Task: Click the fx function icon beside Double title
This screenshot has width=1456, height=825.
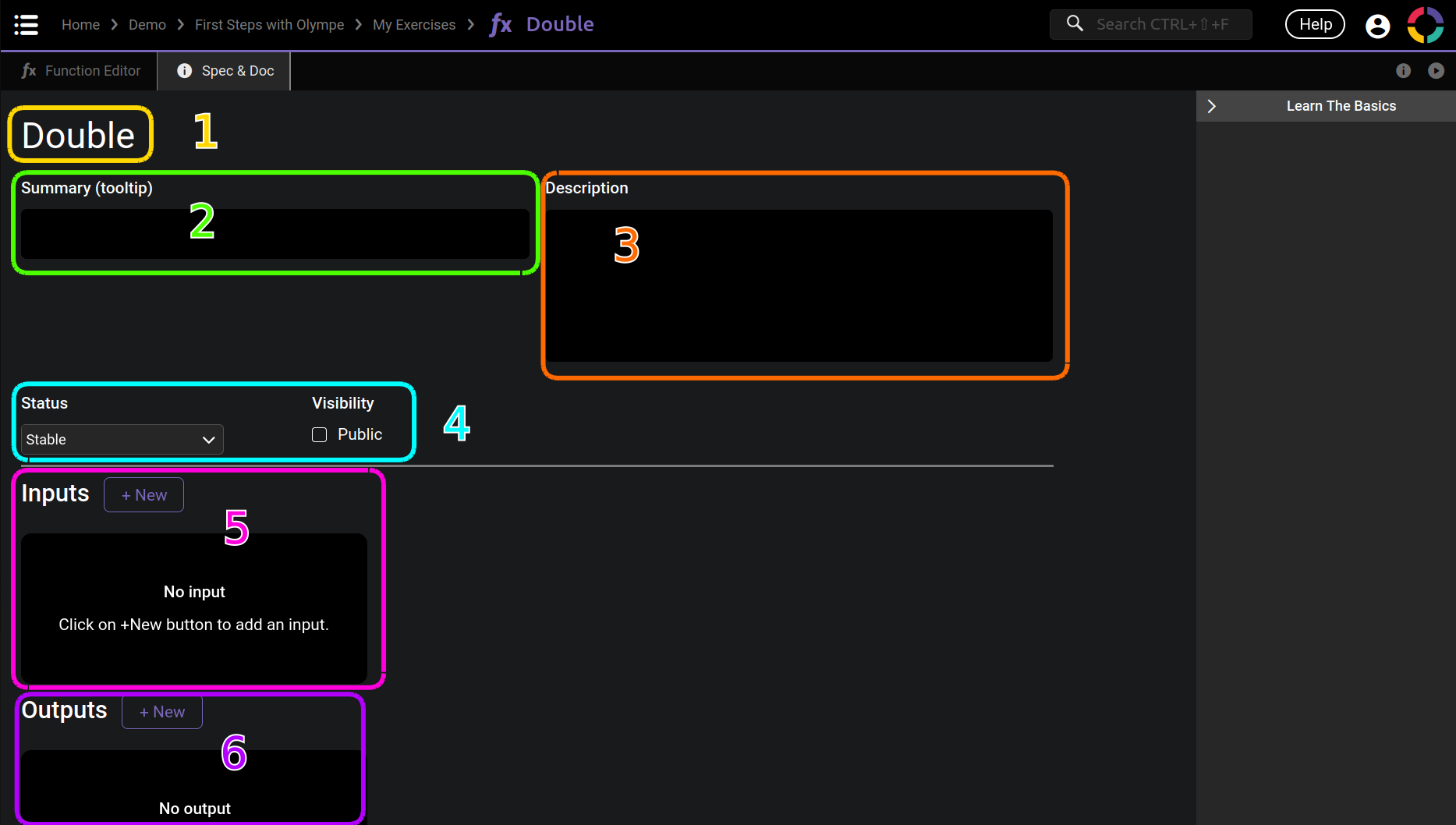Action: (x=501, y=25)
